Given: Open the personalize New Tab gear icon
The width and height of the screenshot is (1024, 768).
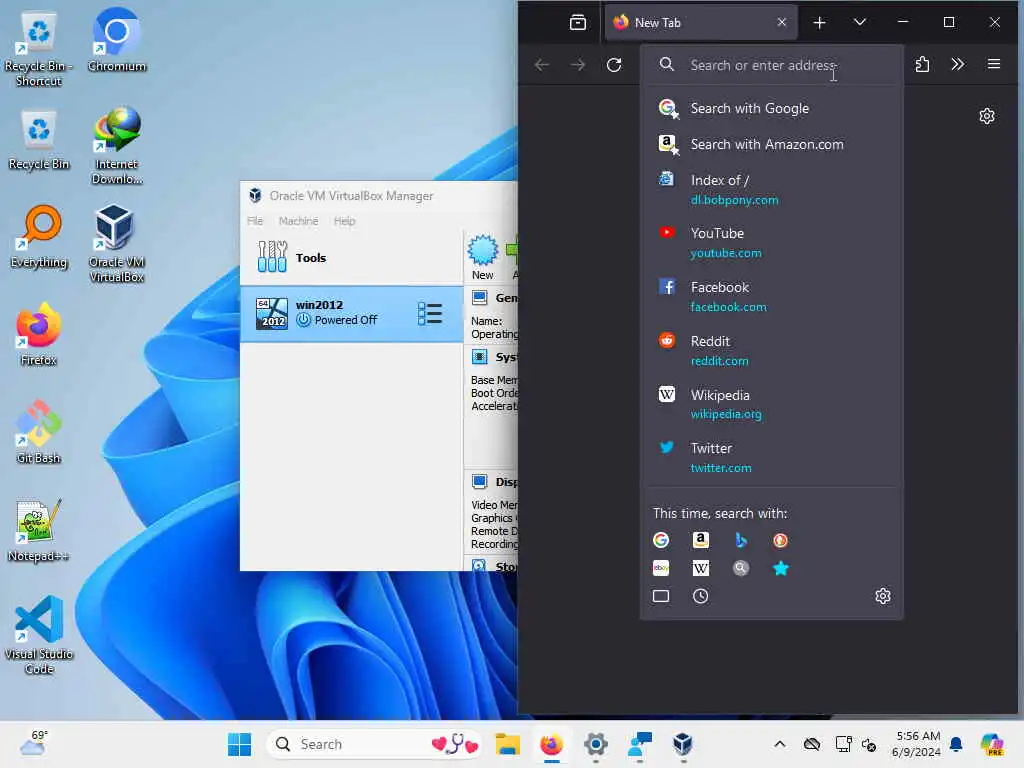Looking at the screenshot, I should [x=987, y=116].
